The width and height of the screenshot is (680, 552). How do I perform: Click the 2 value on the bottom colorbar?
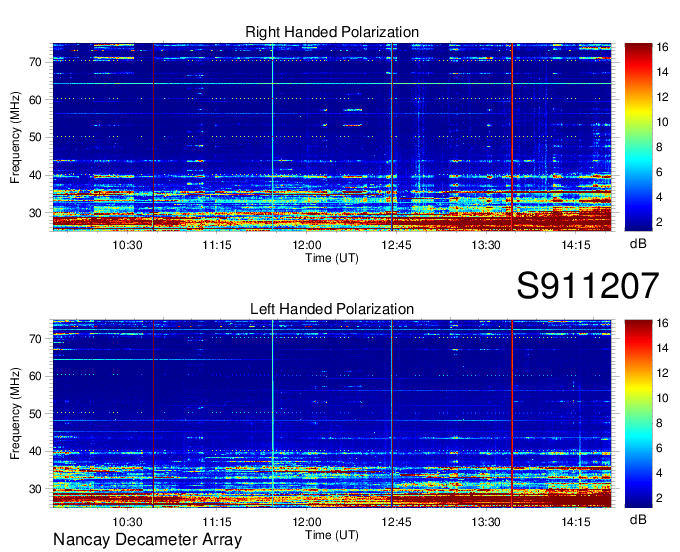[659, 498]
